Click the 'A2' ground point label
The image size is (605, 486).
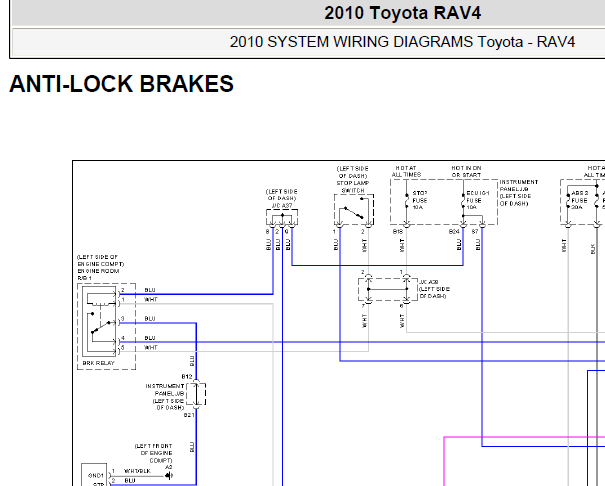tap(169, 467)
